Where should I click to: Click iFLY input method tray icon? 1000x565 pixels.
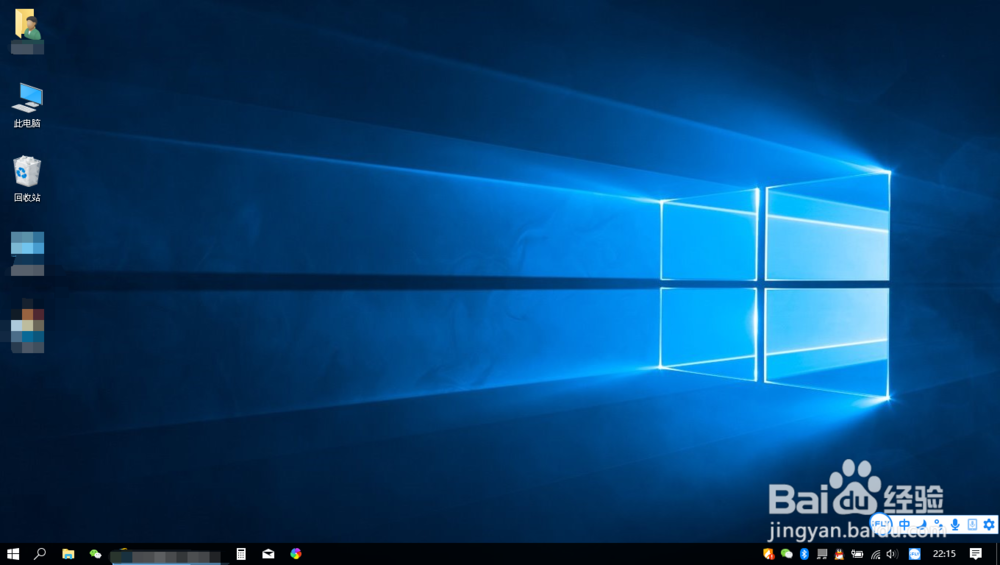tap(915, 554)
